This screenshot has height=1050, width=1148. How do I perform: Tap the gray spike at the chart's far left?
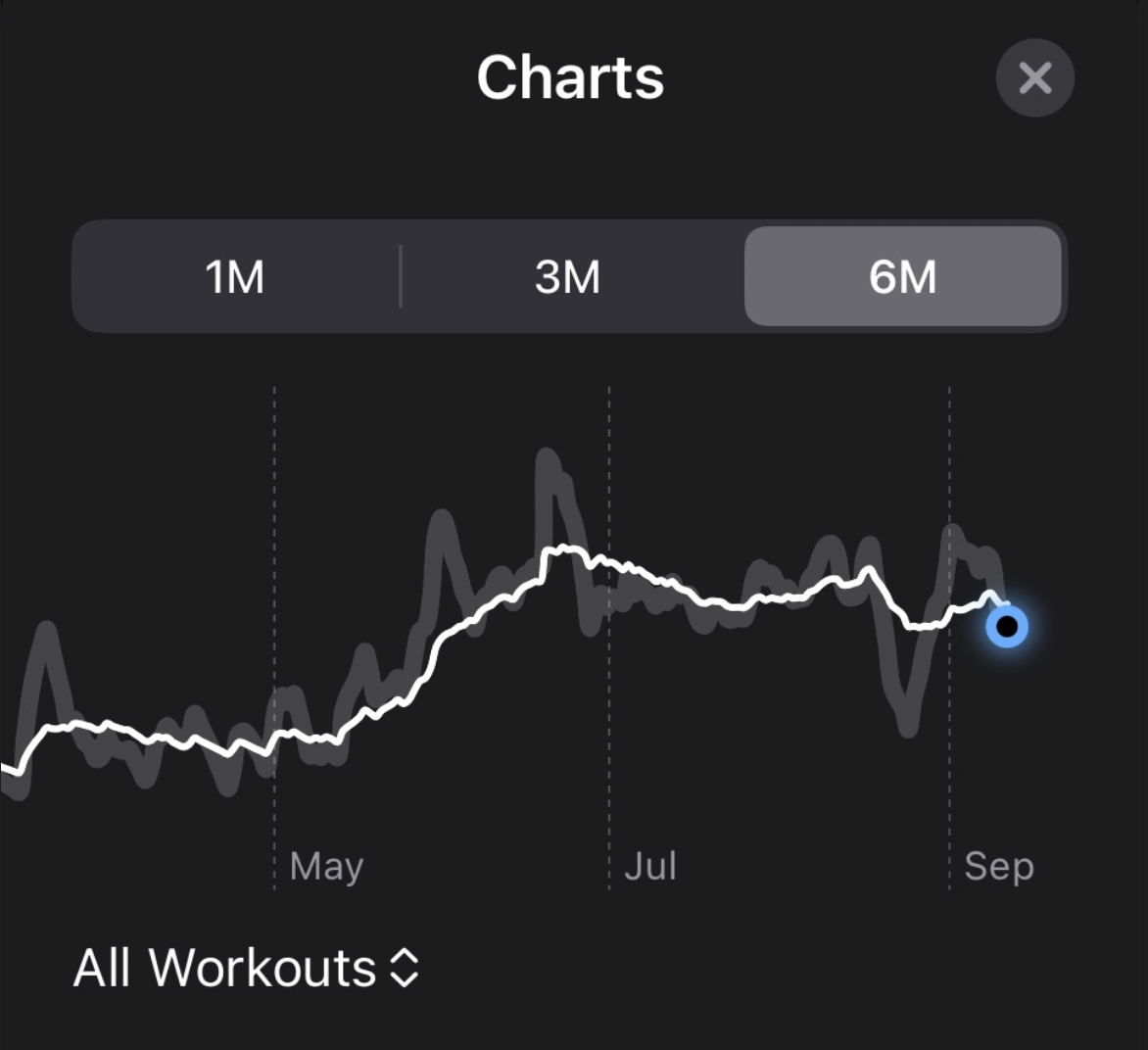48,631
